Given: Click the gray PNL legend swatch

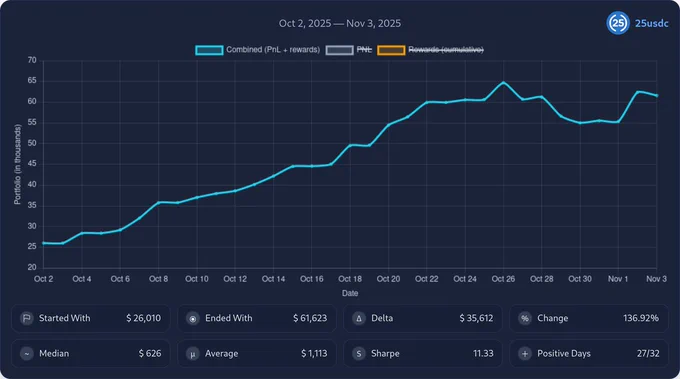Looking at the screenshot, I should pos(340,50).
